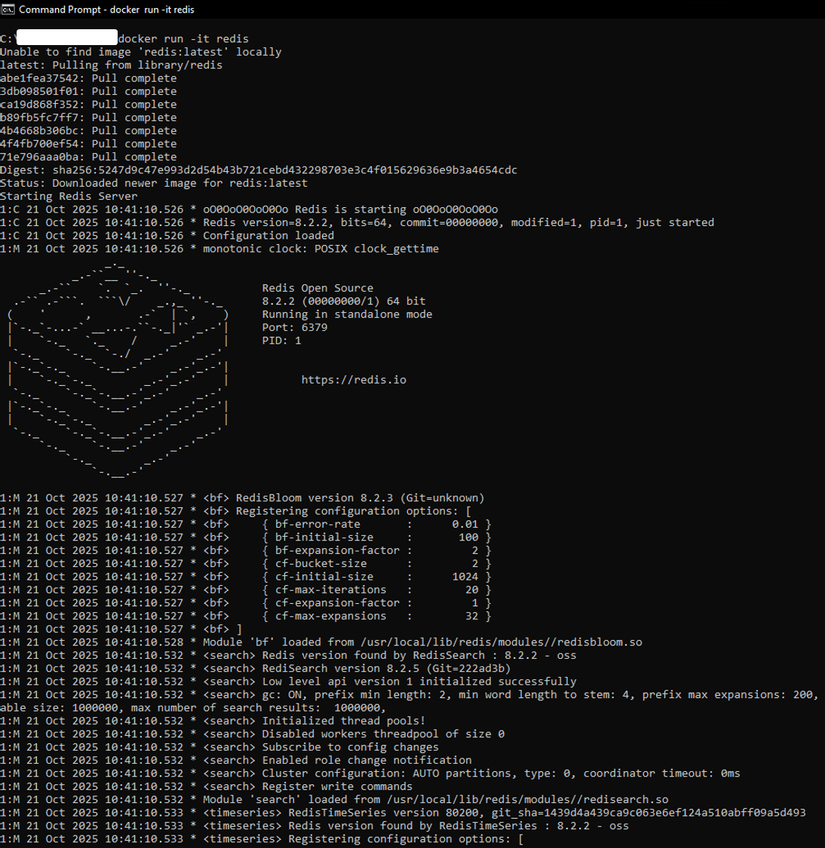Image resolution: width=825 pixels, height=848 pixels.
Task: Click the 'Running in standalone mode' text
Action: click(347, 314)
